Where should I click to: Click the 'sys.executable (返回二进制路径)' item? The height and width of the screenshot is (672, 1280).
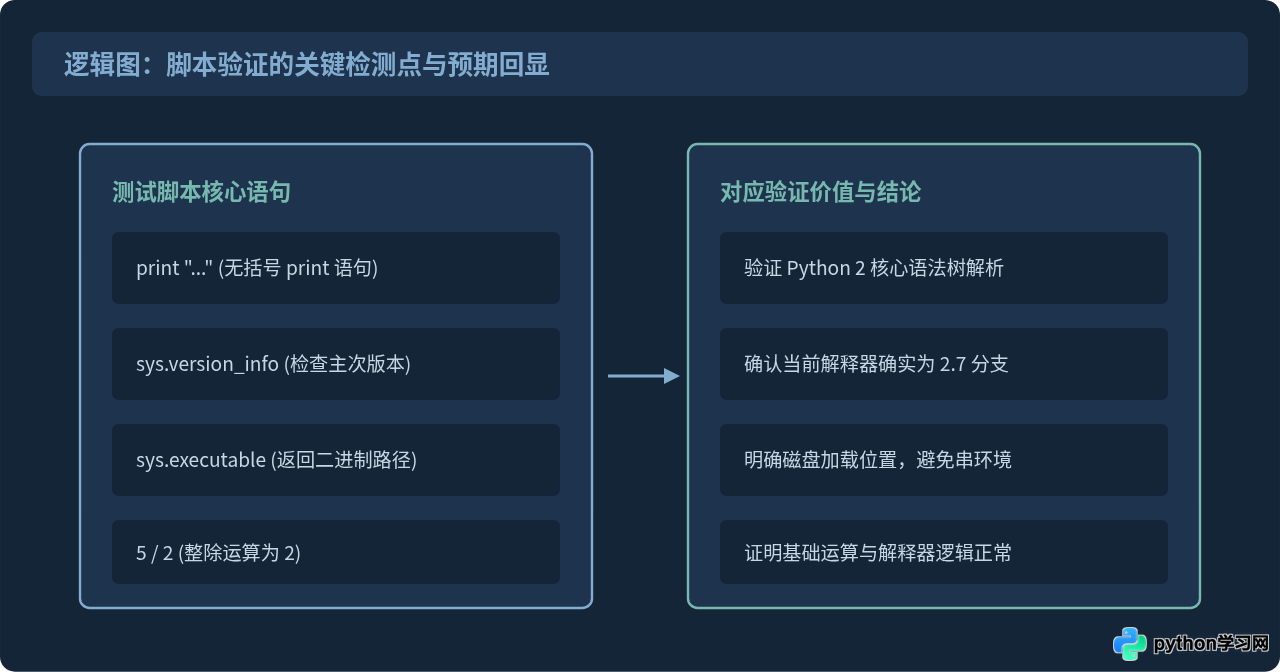pyautogui.click(x=336, y=460)
